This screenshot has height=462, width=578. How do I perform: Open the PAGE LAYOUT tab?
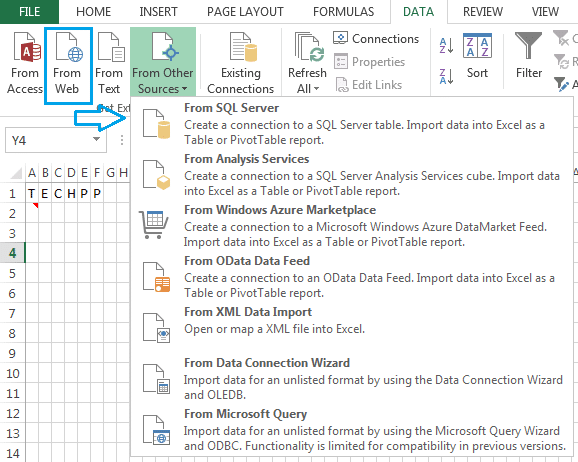pyautogui.click(x=245, y=12)
